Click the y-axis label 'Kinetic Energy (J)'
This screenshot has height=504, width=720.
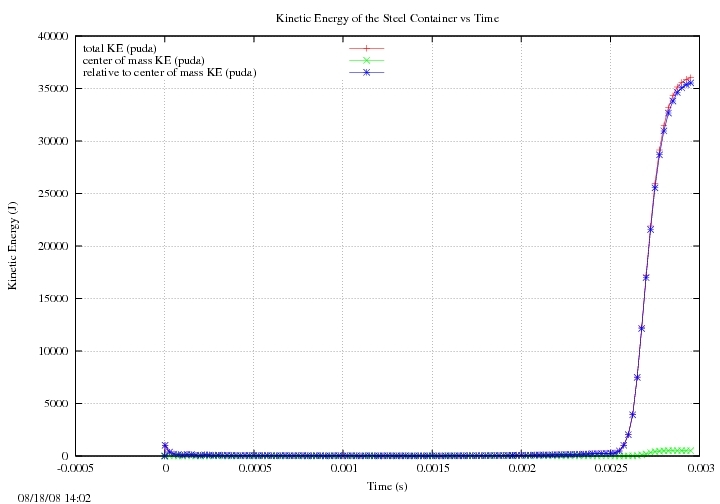[x=12, y=245]
